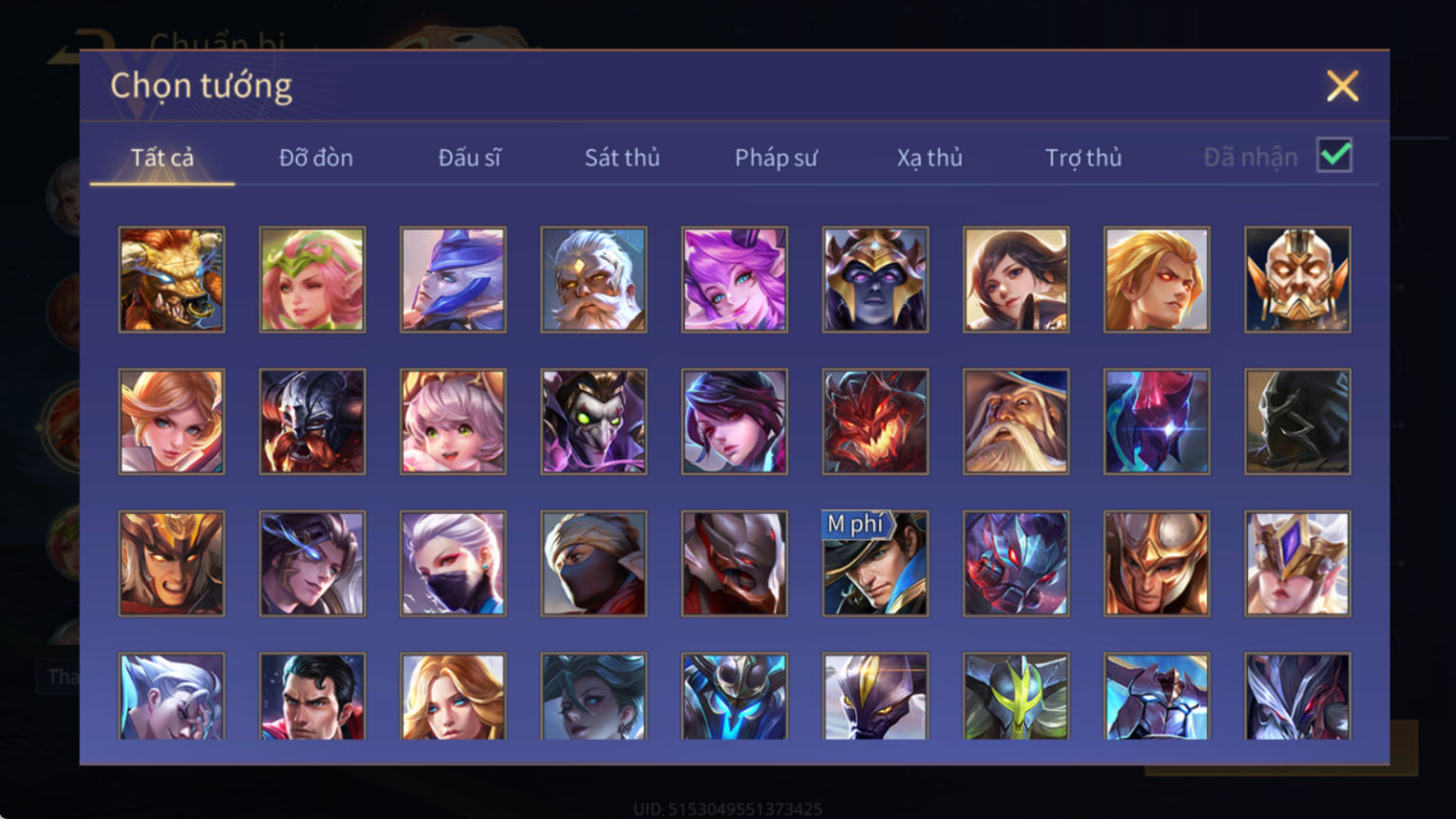Switch to the Pháp sư tab
This screenshot has height=819, width=1456.
click(x=776, y=158)
